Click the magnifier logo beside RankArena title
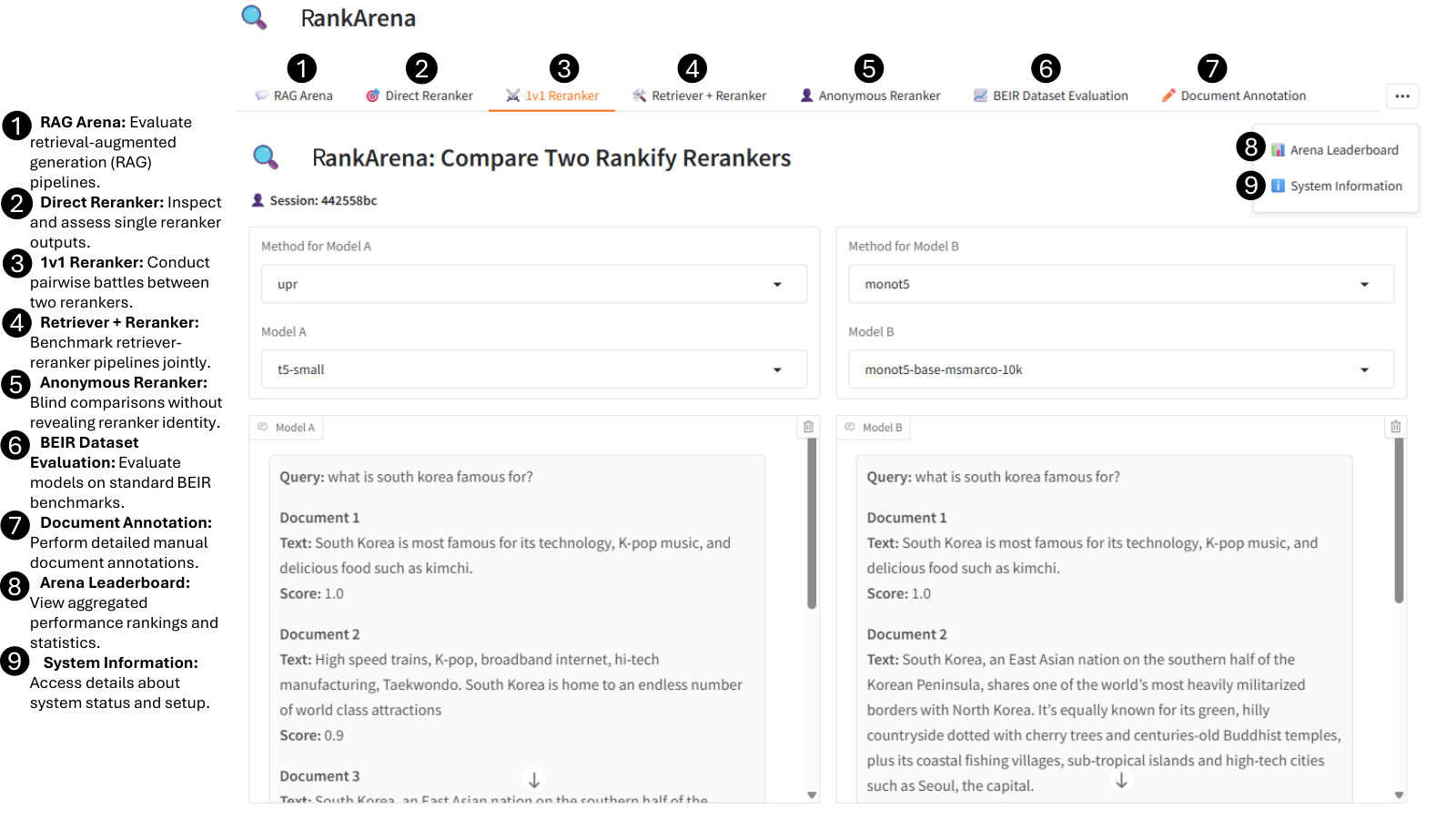 click(x=254, y=17)
